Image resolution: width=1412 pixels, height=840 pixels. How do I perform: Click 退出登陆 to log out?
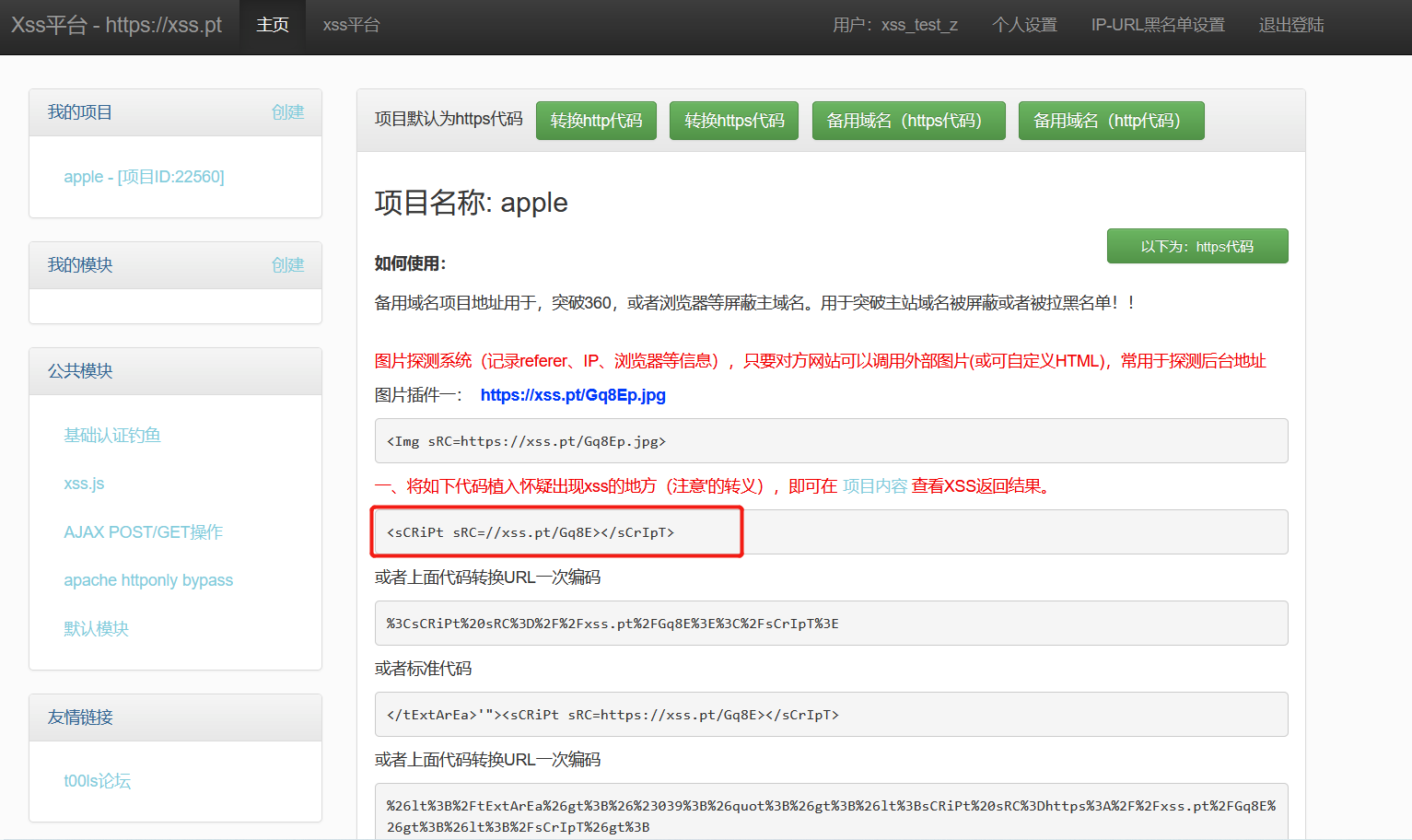(1291, 25)
